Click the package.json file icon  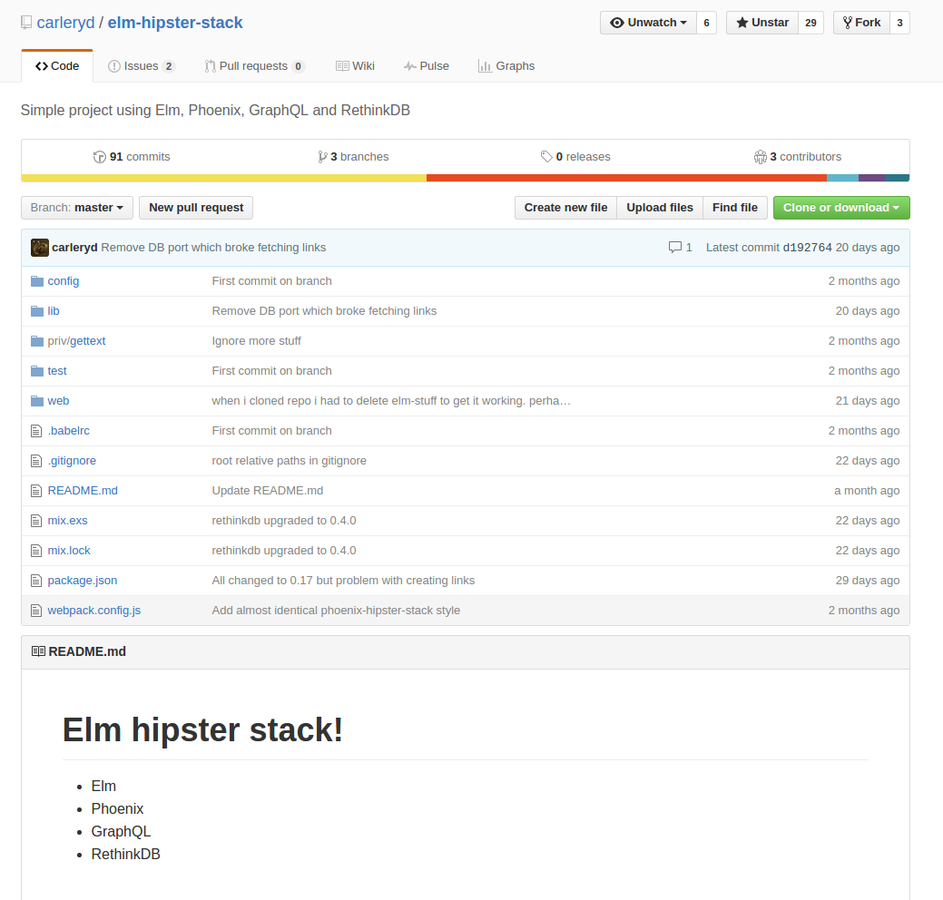point(37,581)
